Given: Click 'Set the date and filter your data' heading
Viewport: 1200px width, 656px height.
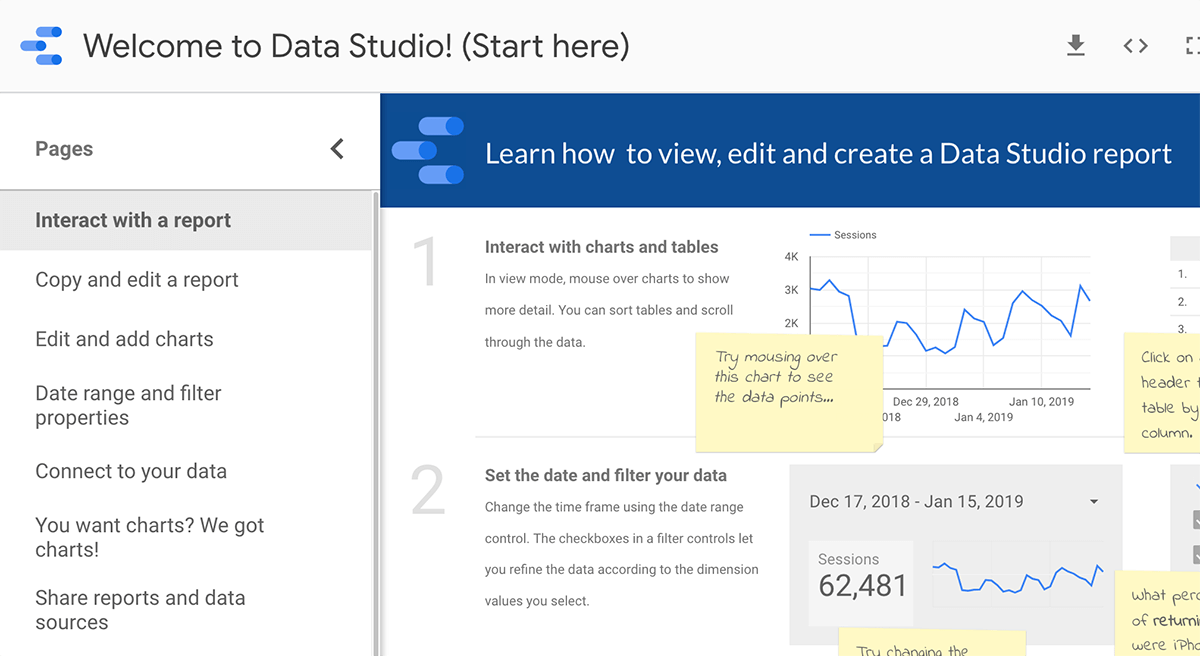Looking at the screenshot, I should (606, 476).
